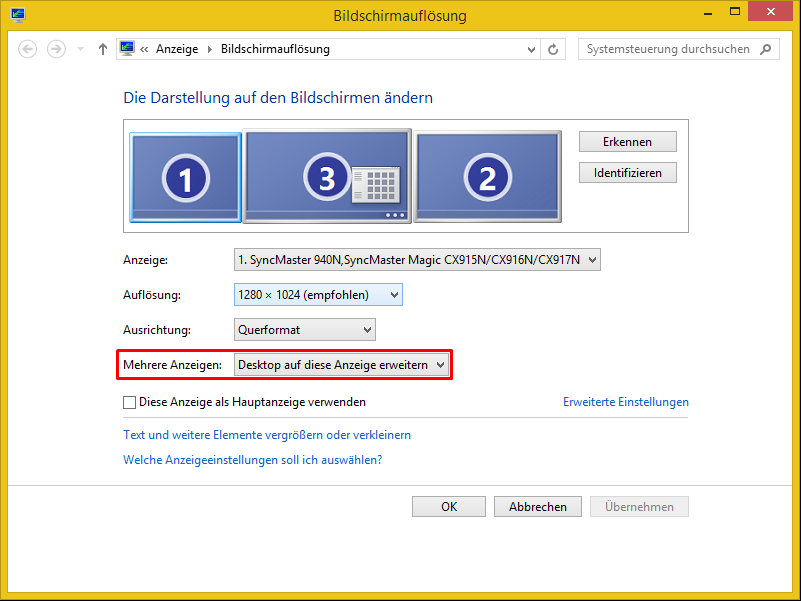801x601 pixels.
Task: Click the back navigation arrow
Action: pyautogui.click(x=28, y=48)
